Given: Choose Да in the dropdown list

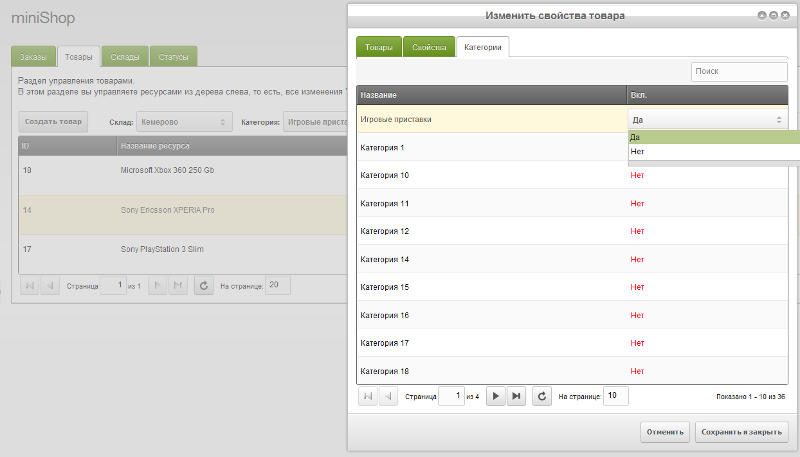Looking at the screenshot, I should [714, 137].
